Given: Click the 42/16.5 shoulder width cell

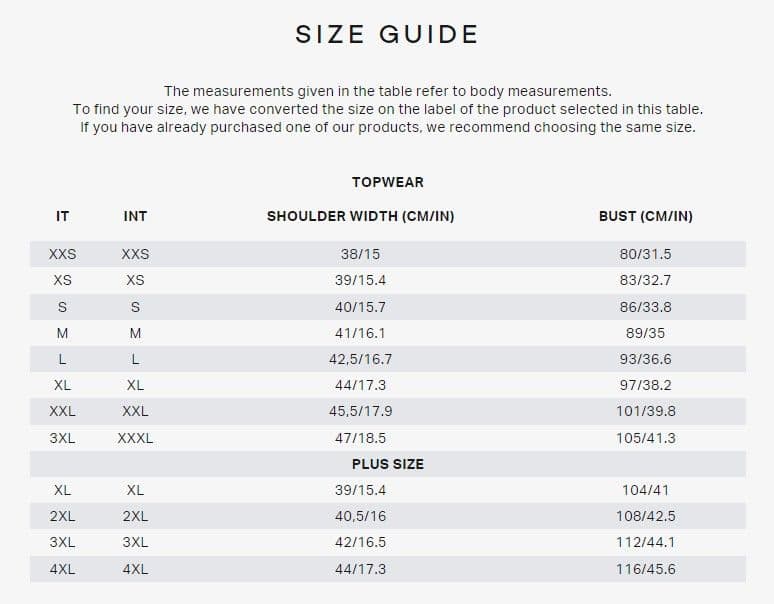Looking at the screenshot, I should [360, 542].
